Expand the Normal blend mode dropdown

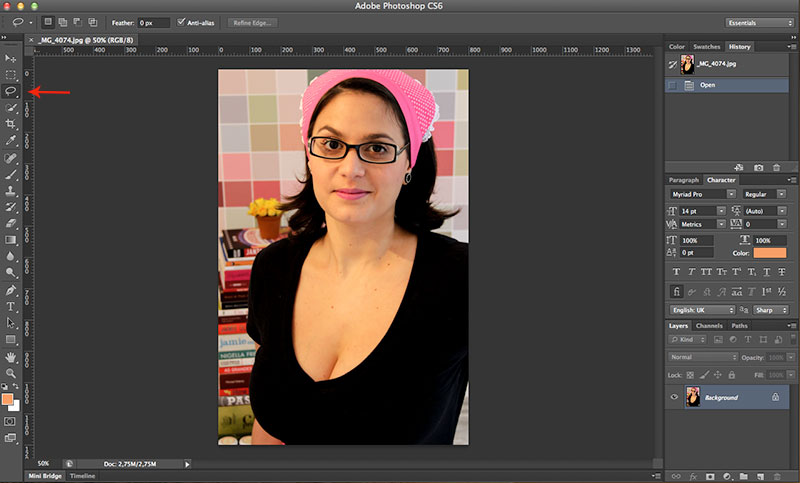coord(702,357)
